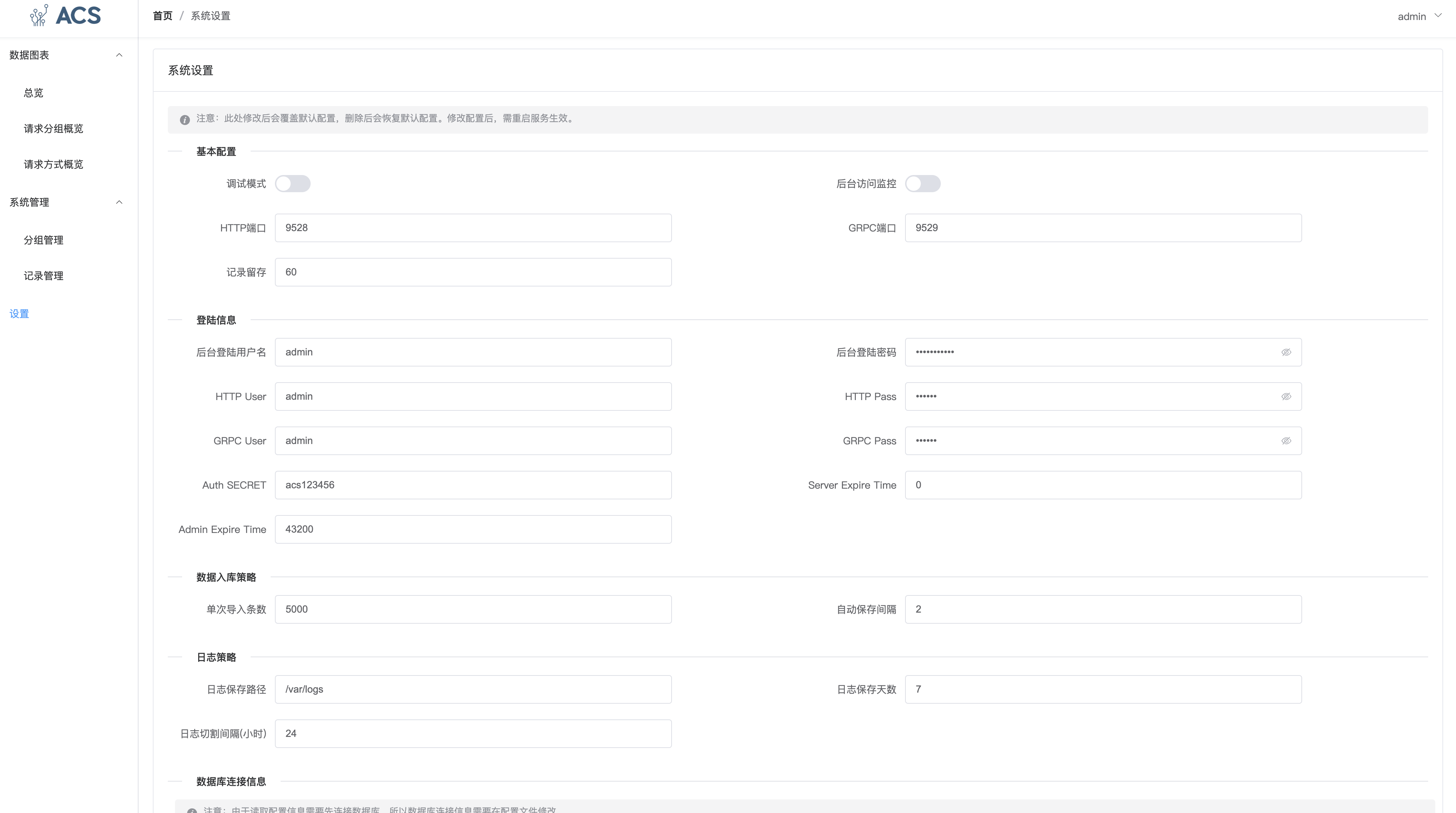Click the info icon in notice banner

(185, 119)
